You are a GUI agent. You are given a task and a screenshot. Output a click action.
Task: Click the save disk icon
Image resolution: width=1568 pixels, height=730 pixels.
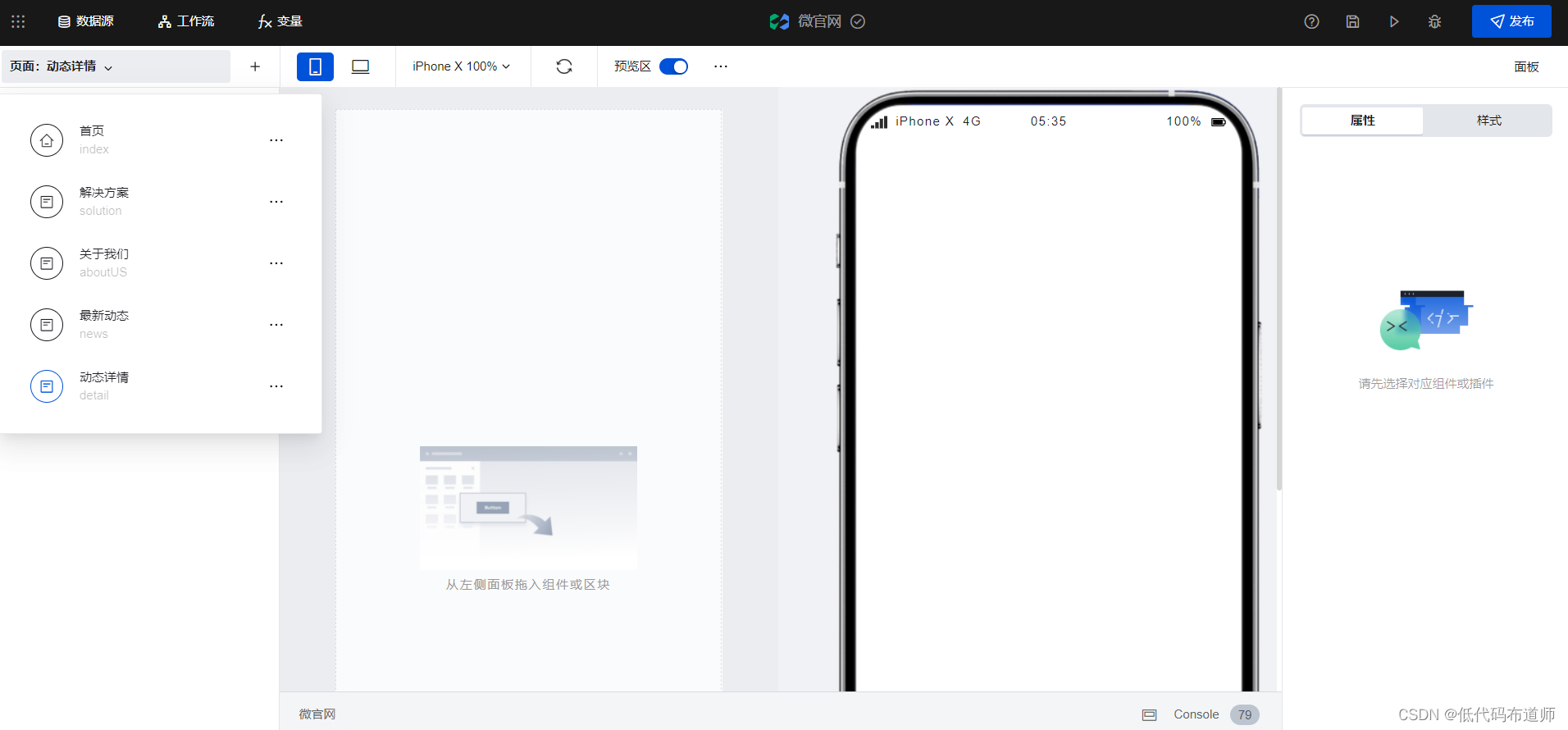pos(1352,21)
